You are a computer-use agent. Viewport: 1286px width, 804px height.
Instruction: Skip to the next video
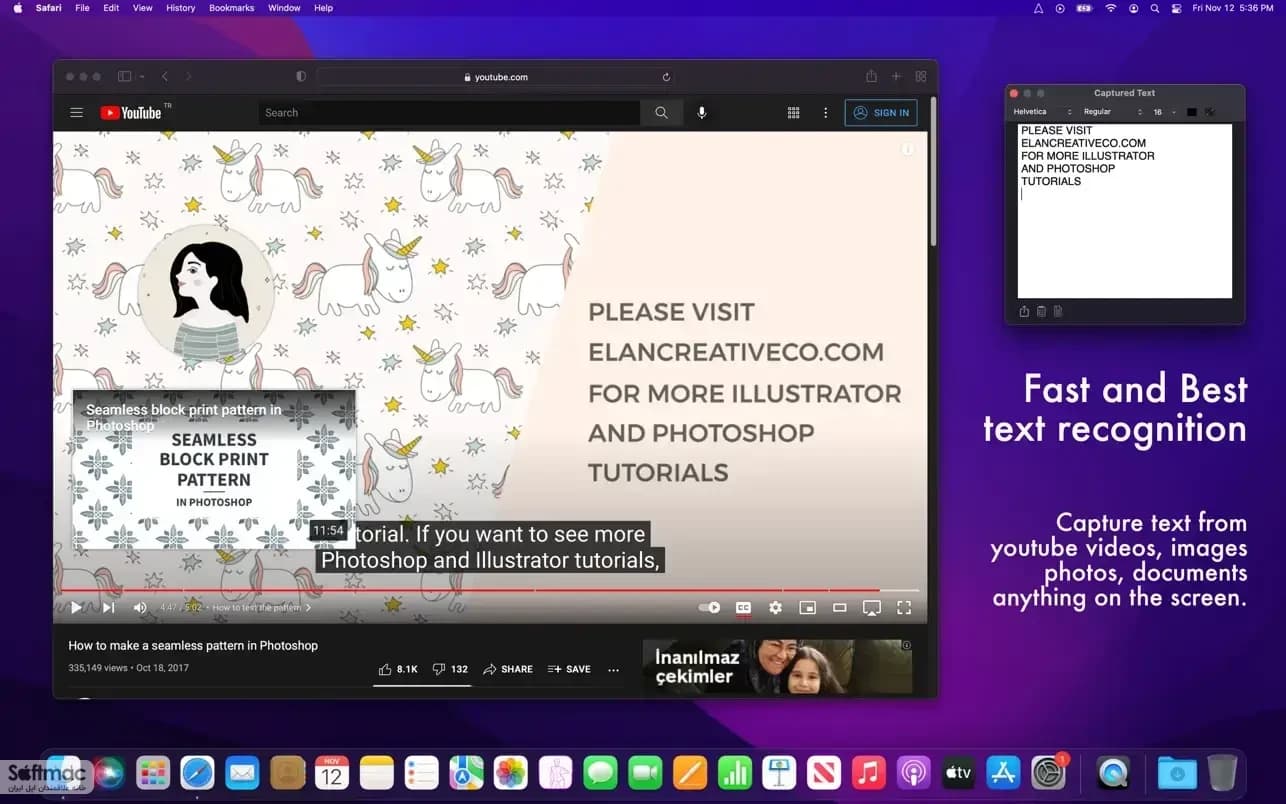coord(108,607)
